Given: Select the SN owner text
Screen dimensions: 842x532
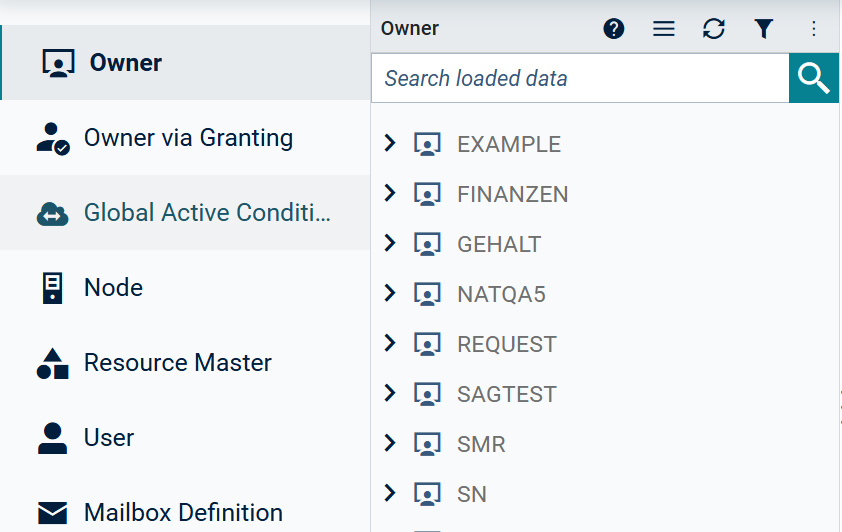Looking at the screenshot, I should 471,494.
